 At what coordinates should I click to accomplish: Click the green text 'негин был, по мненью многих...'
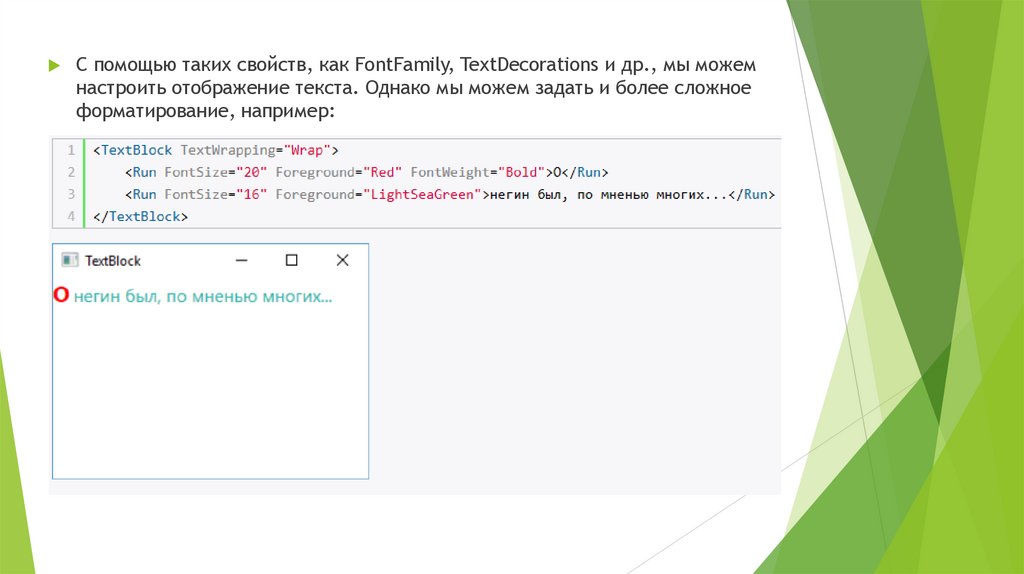203,296
